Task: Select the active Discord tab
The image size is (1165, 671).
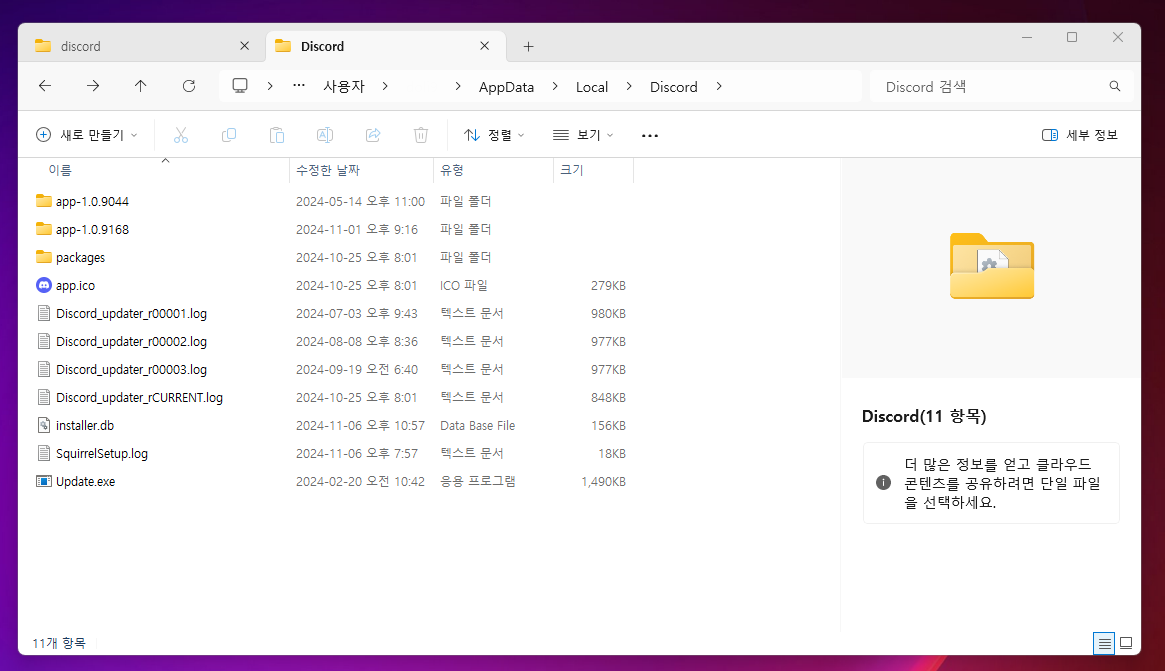Action: pos(386,46)
